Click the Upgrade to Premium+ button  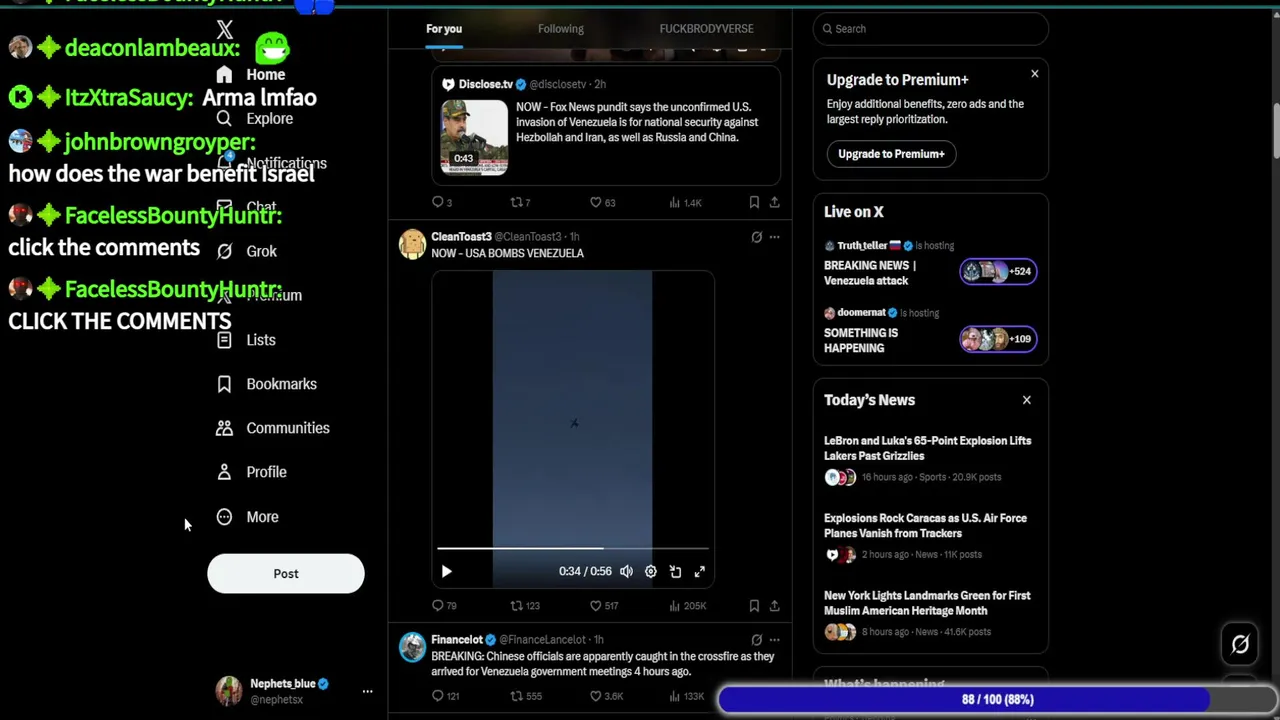point(891,154)
